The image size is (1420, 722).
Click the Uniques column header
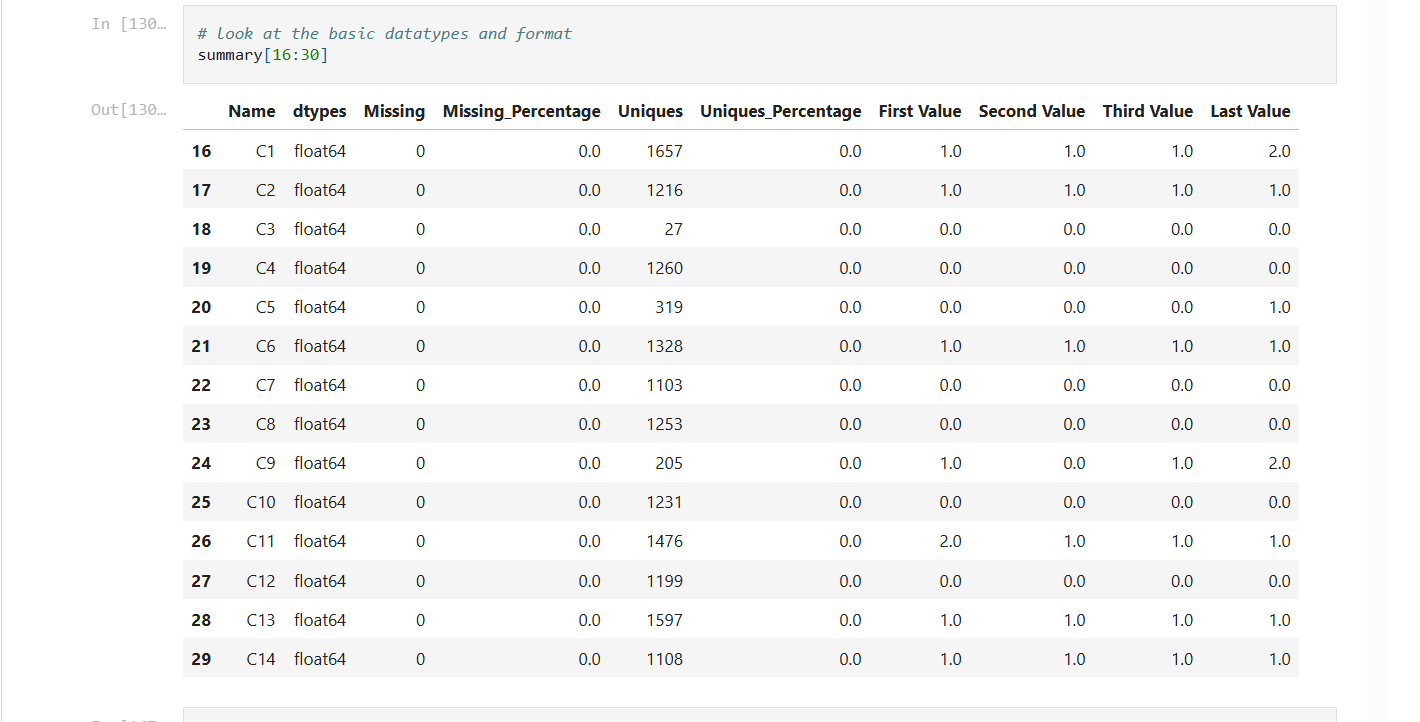click(x=650, y=111)
